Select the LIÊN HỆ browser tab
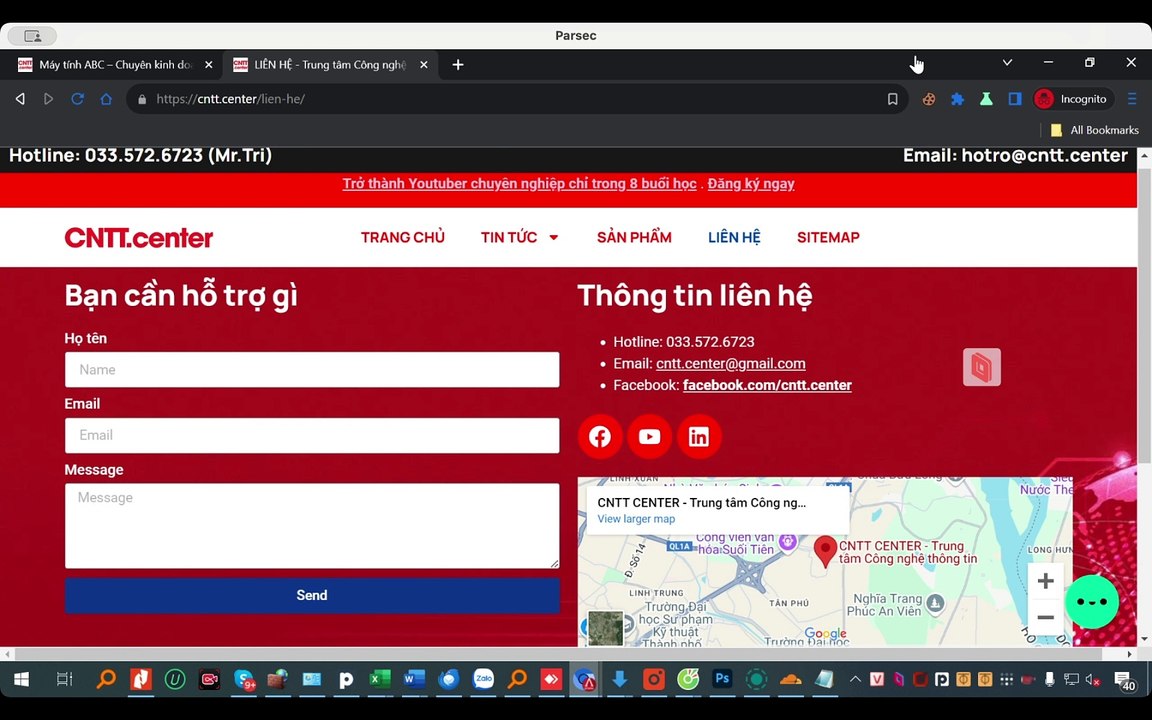 click(330, 65)
